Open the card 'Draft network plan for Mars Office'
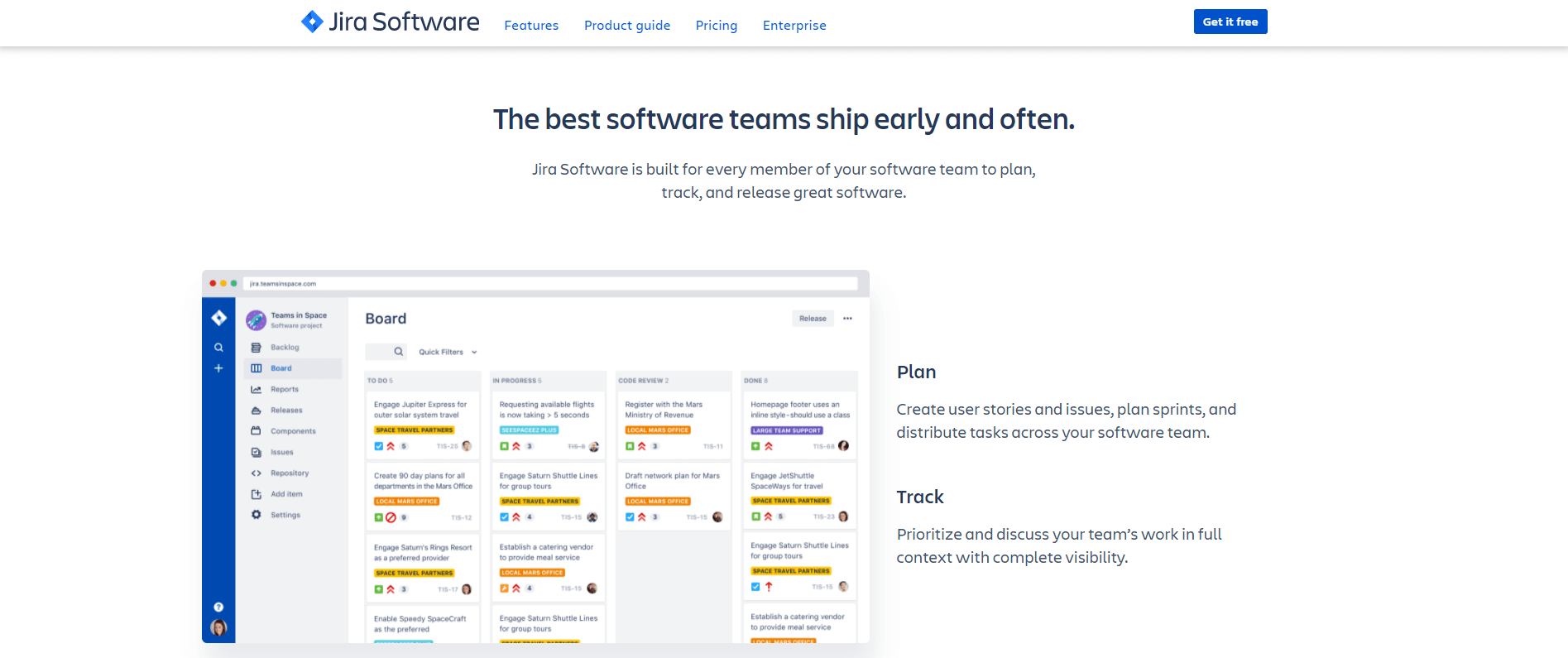Viewport: 1568px width, 658px height. (x=674, y=497)
